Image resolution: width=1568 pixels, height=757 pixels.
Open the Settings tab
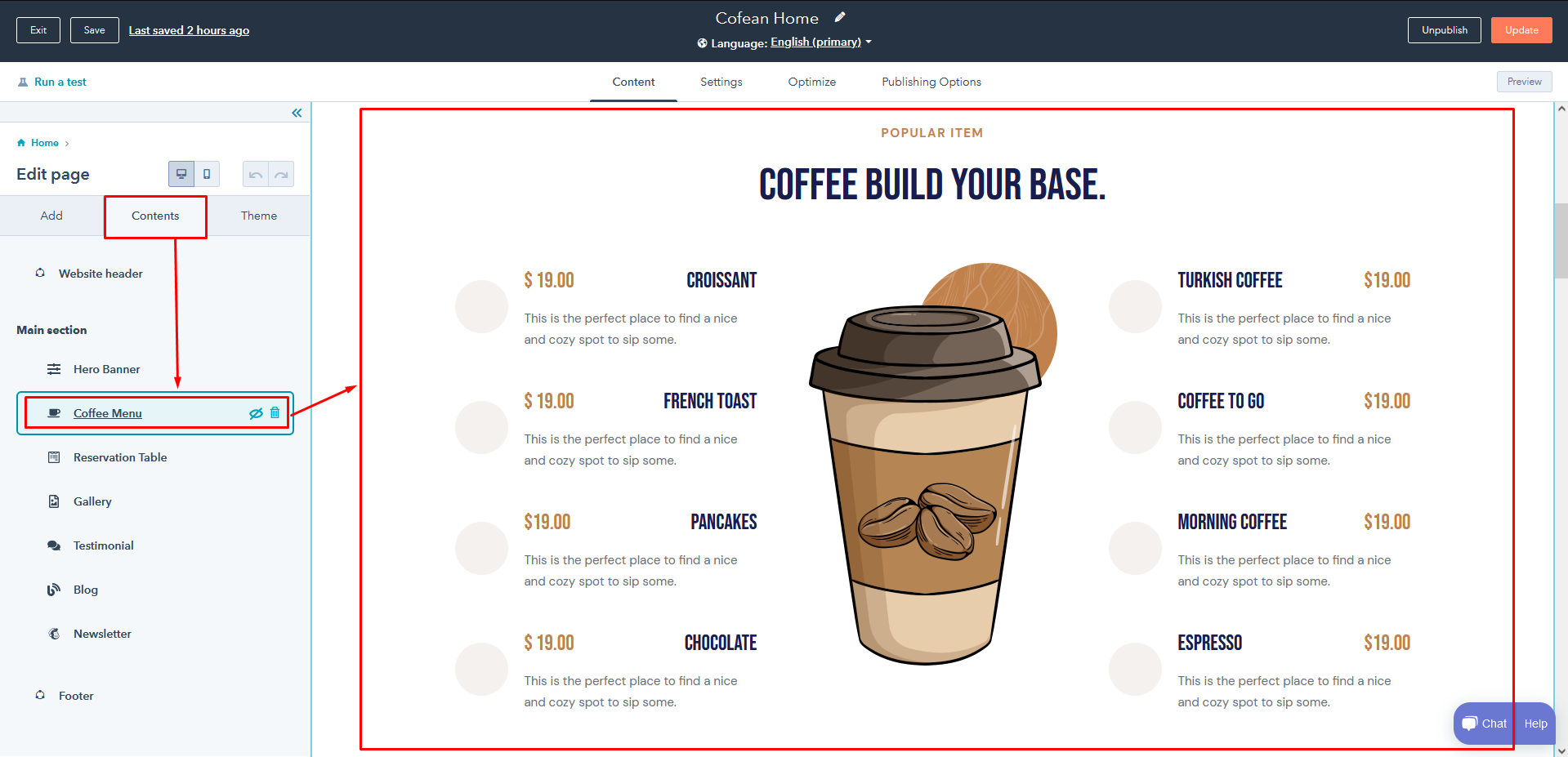(x=721, y=82)
